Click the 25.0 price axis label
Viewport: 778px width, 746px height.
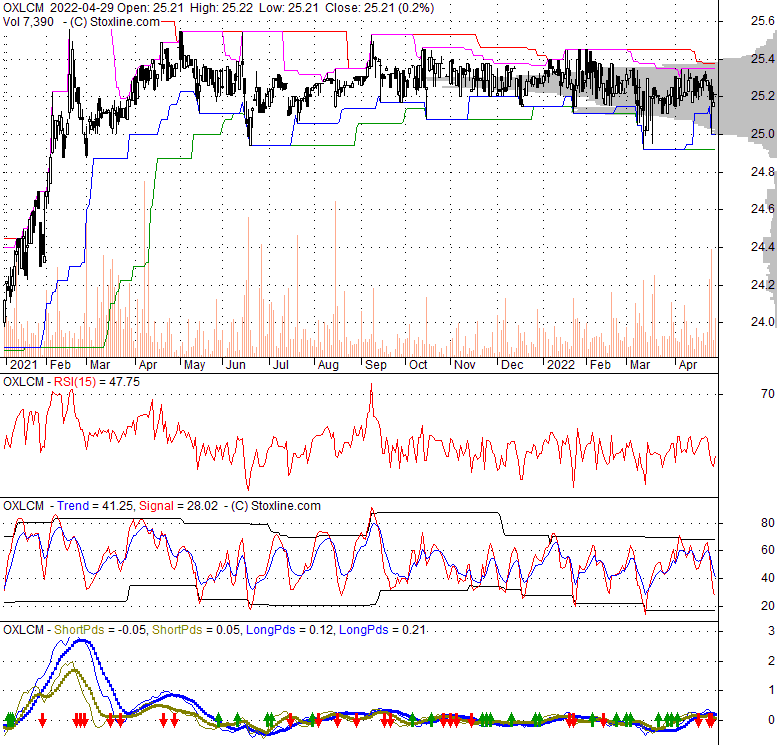point(762,134)
